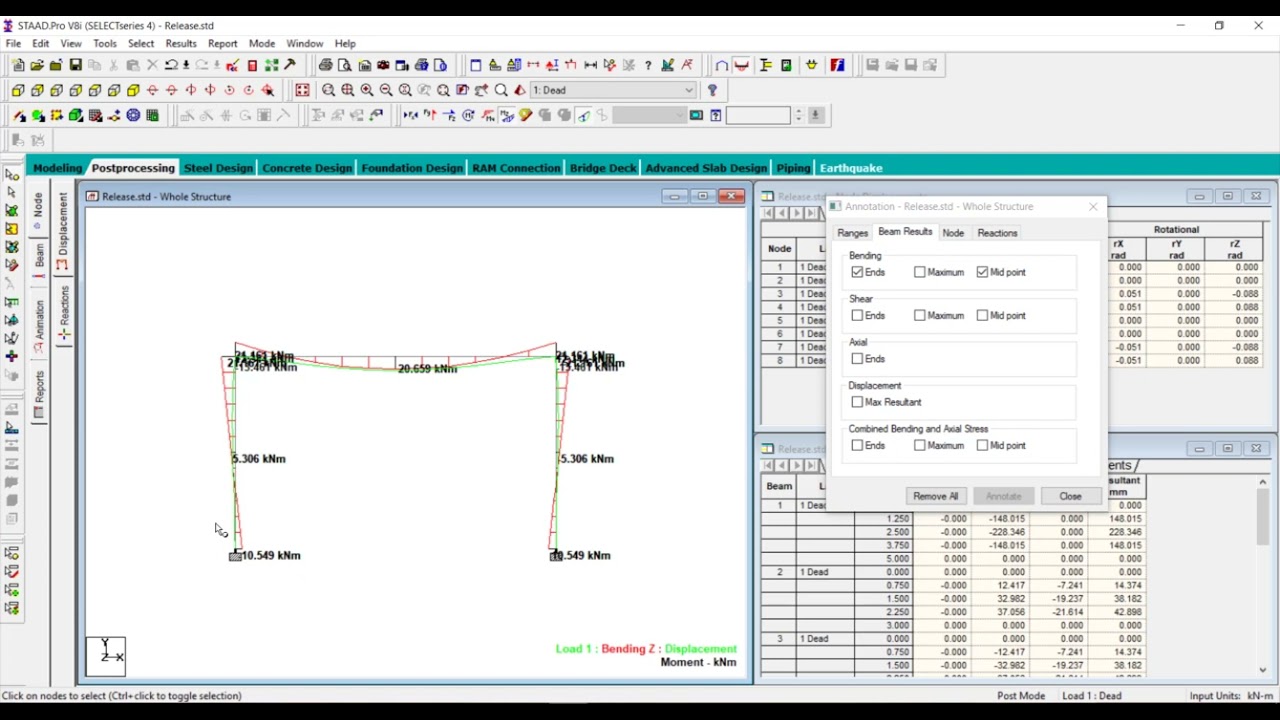Enable Shear Maximum checkbox
1280x720 pixels.
click(x=920, y=315)
